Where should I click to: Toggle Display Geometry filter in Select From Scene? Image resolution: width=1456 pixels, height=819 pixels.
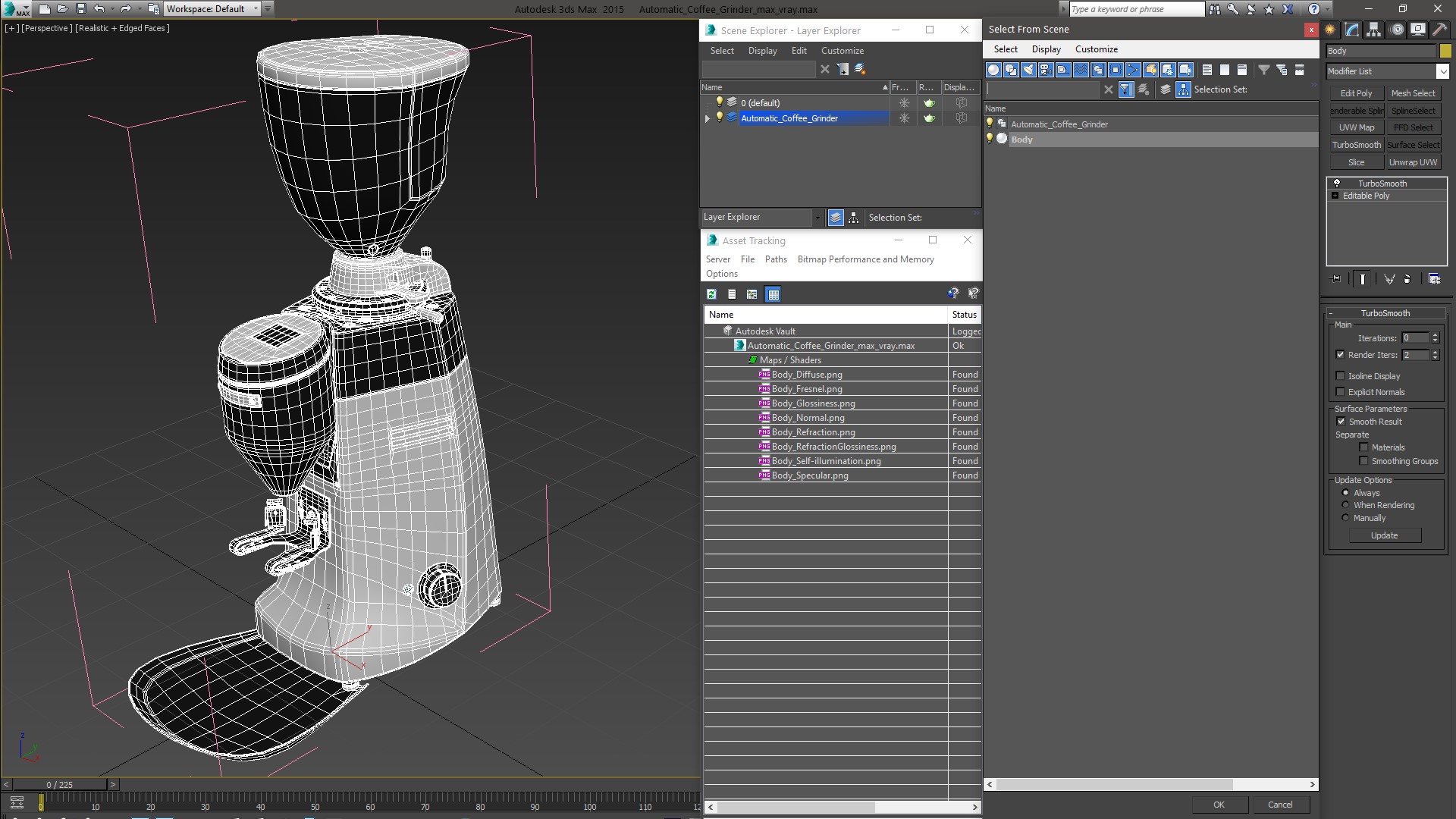coord(993,70)
